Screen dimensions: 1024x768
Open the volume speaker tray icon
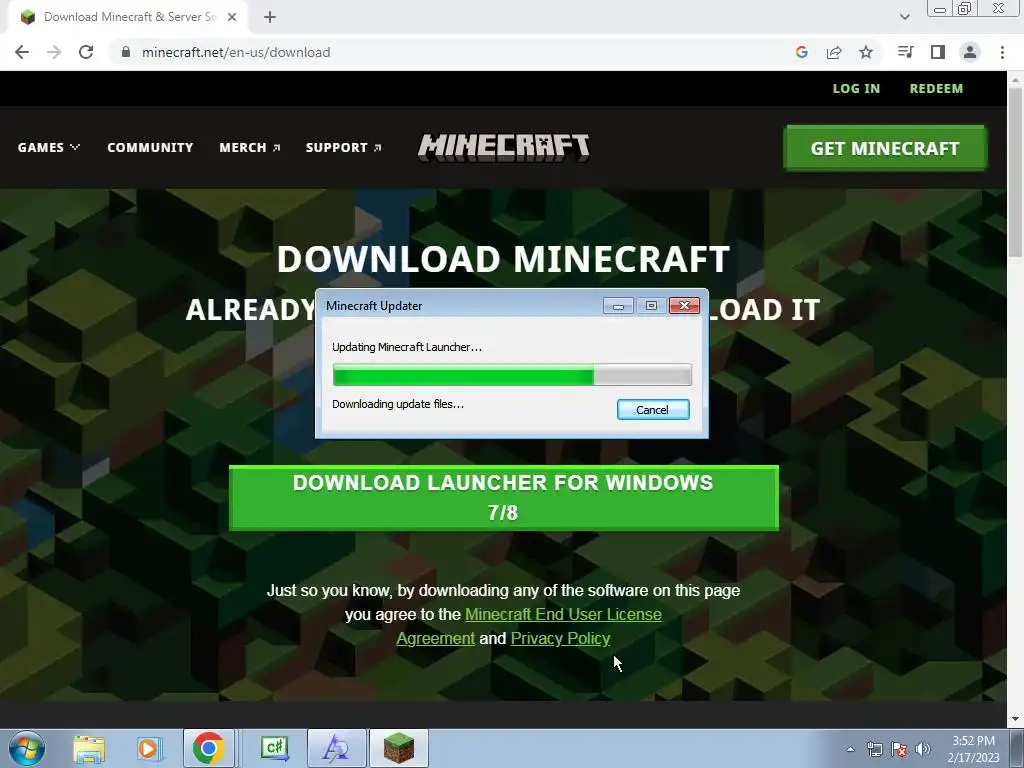(923, 749)
